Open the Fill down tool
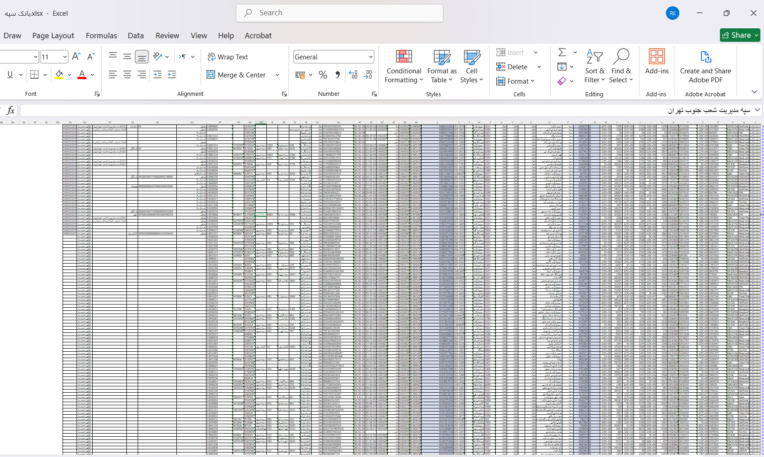This screenshot has height=457, width=764. click(562, 67)
